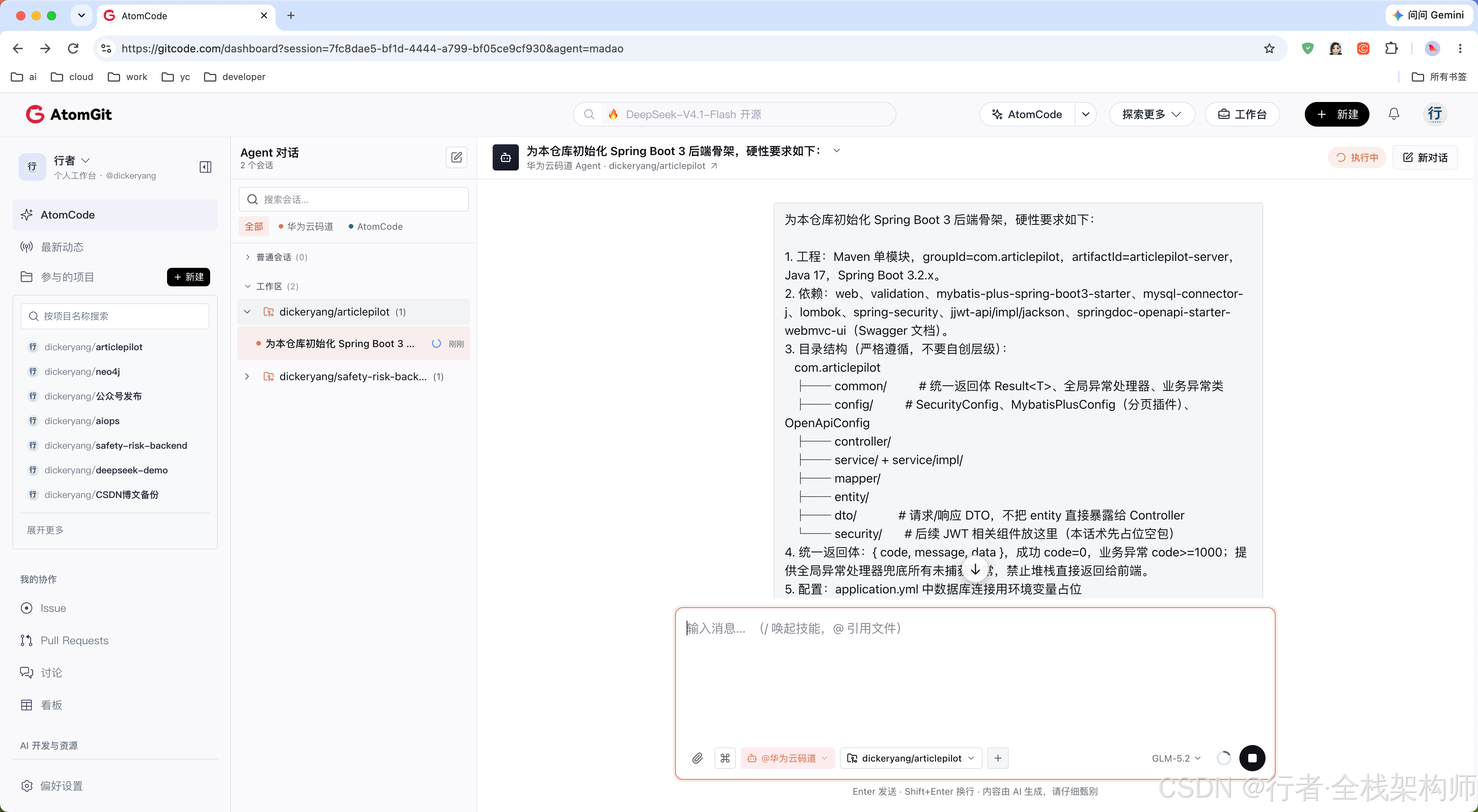Add context with the plus icon beside the repo selector
The width and height of the screenshot is (1478, 812).
[x=998, y=758]
